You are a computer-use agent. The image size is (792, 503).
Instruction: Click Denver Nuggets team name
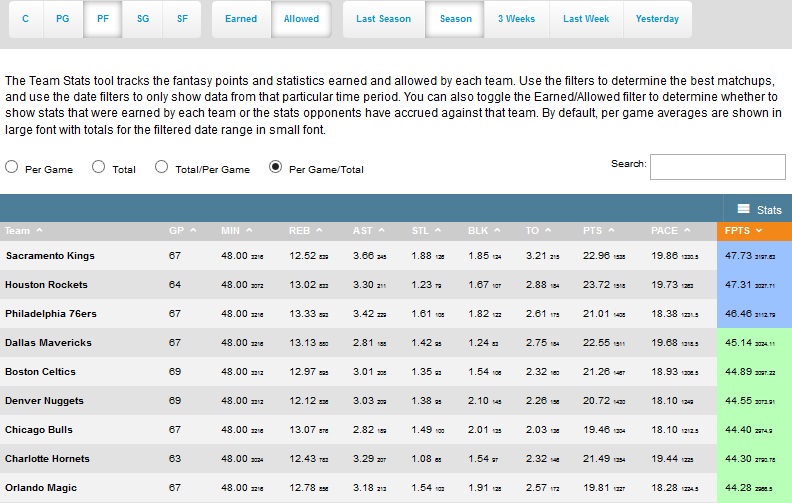coord(44,401)
